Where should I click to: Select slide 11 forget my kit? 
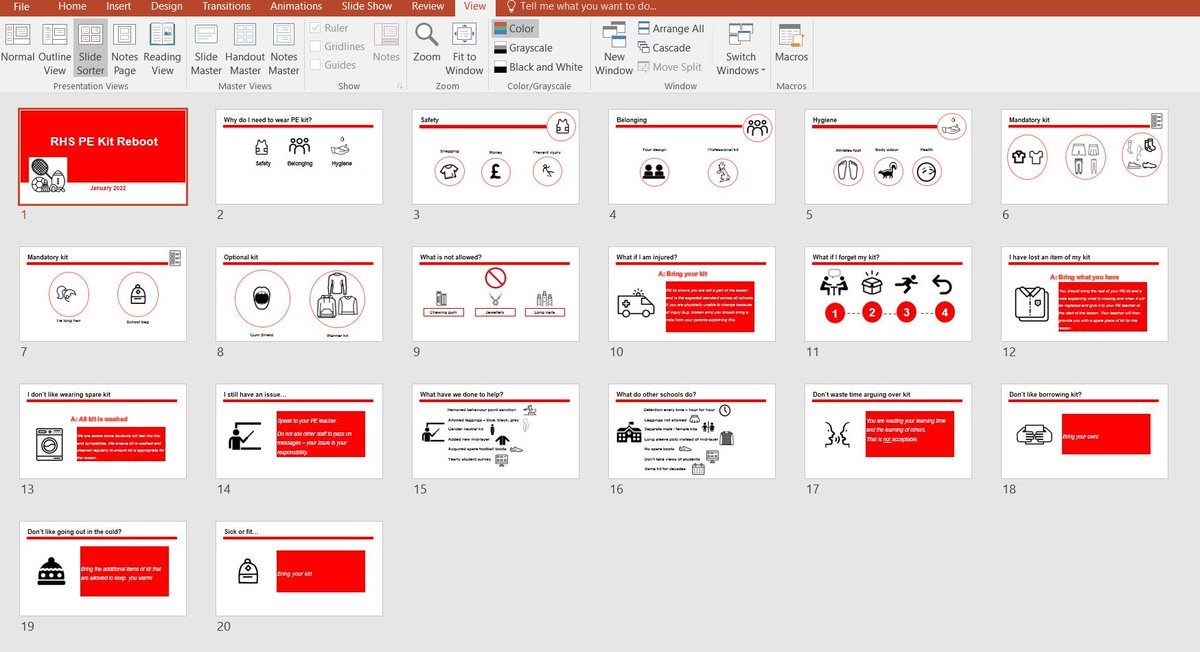click(887, 294)
